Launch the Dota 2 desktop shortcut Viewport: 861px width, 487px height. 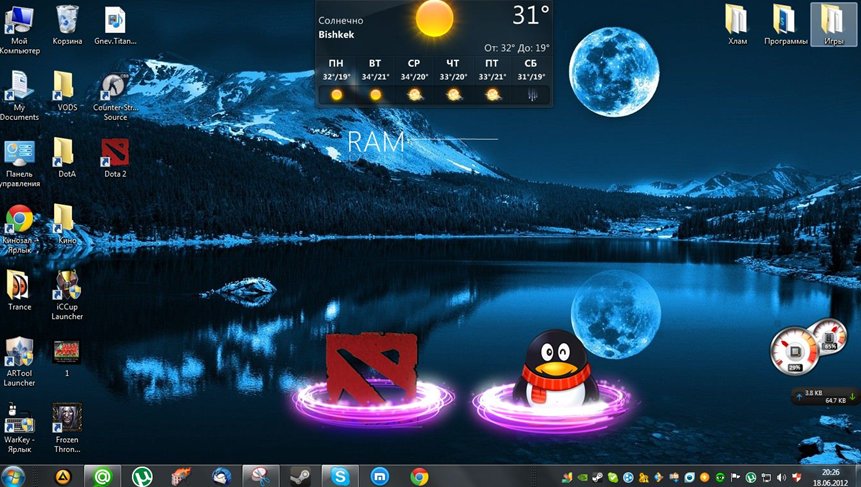115,158
